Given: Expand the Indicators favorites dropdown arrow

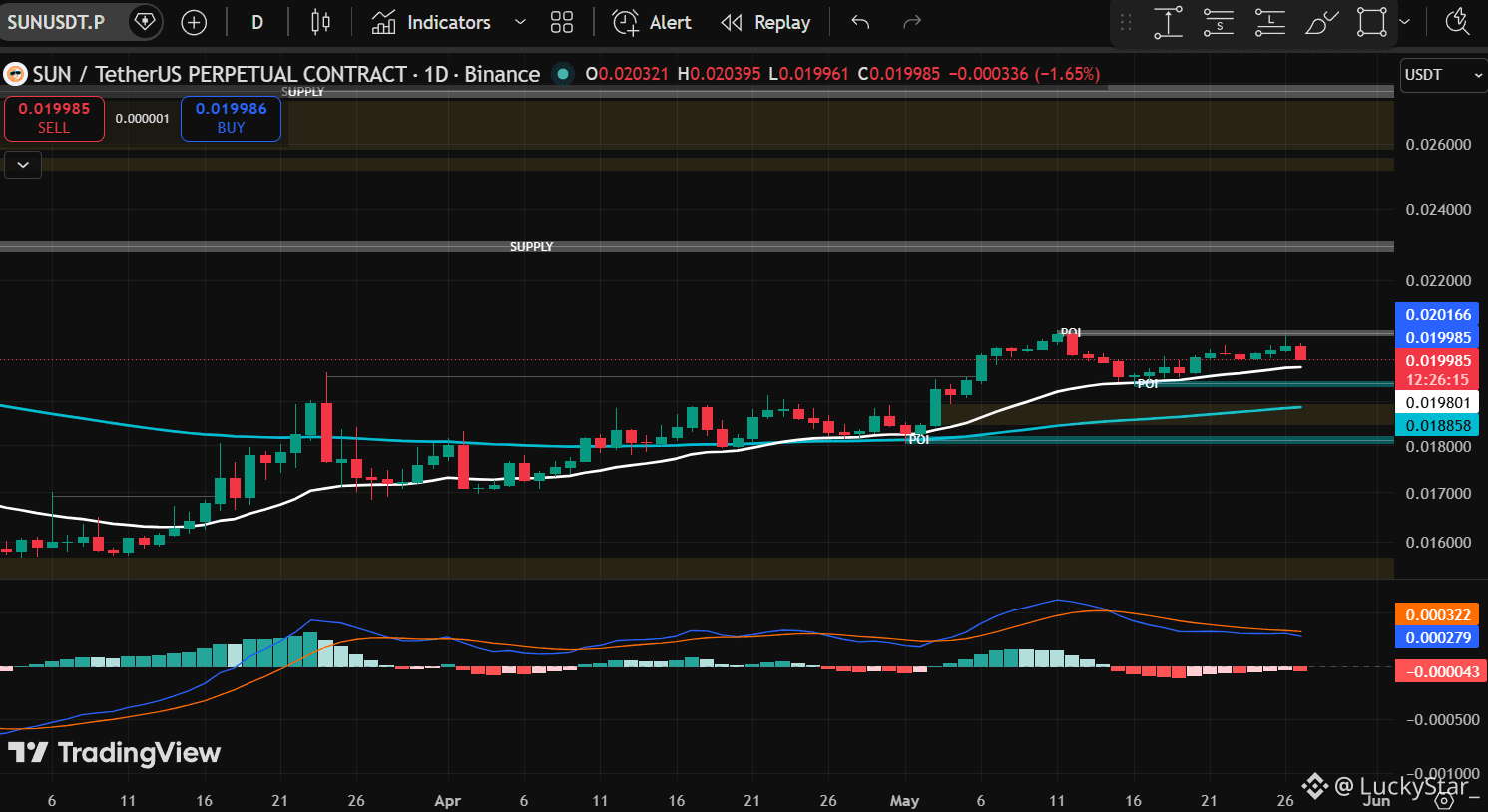Looking at the screenshot, I should click(x=520, y=22).
